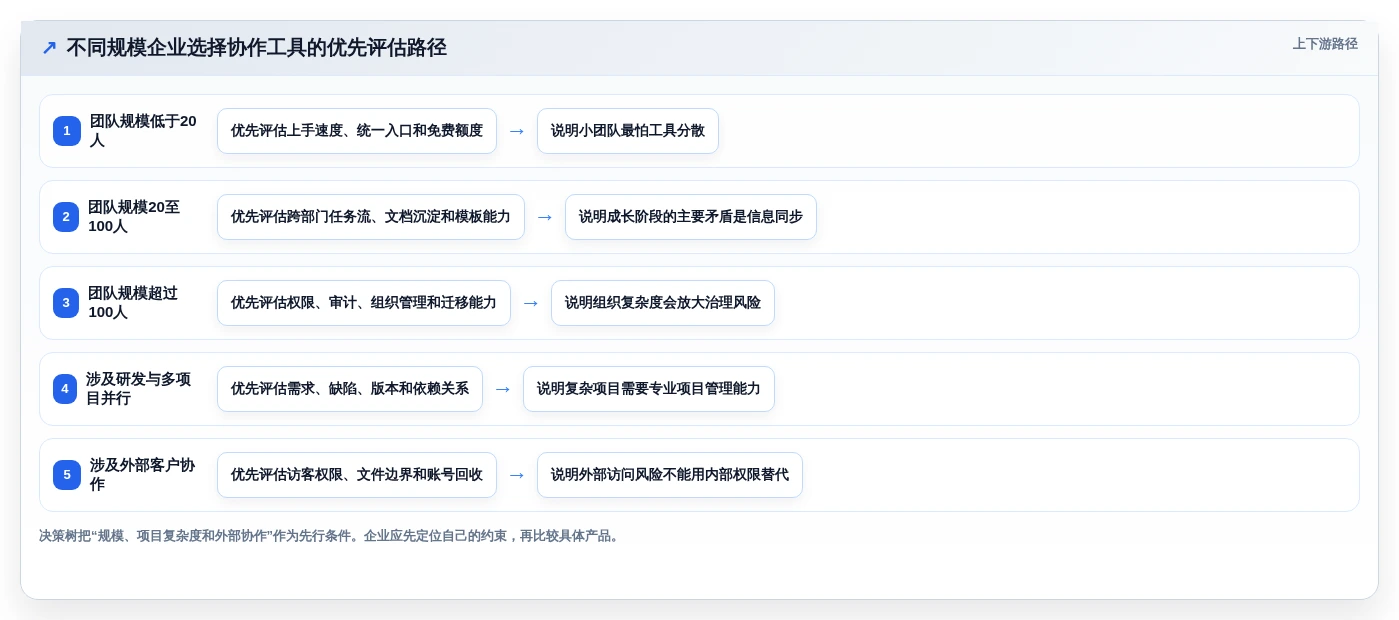1399x620 pixels.
Task: Open the box 优先评估权限、审计、组织管理和迁移能力
Action: pos(364,303)
